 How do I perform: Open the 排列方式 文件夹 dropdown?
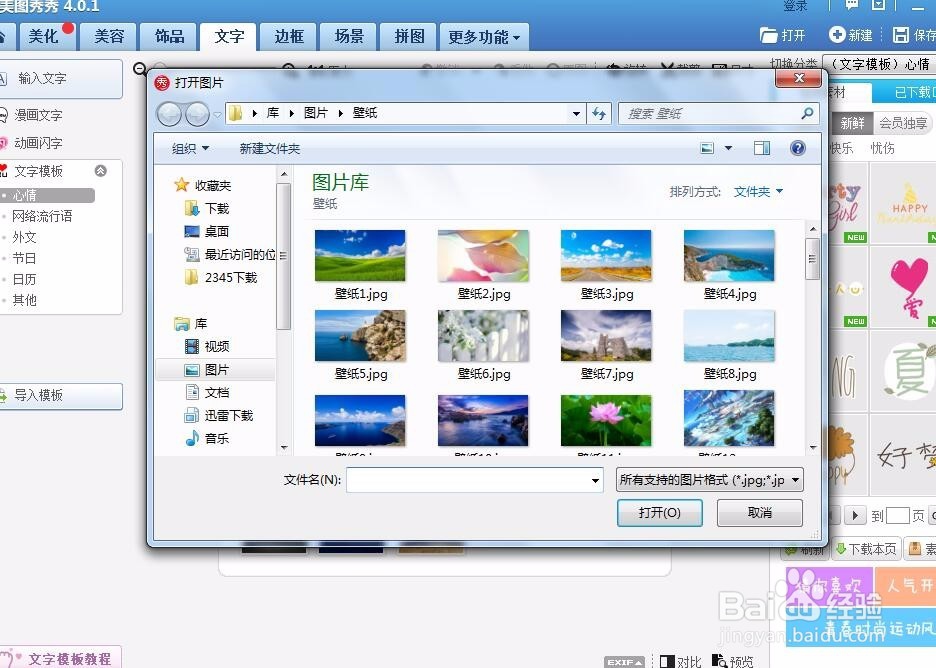pos(755,192)
